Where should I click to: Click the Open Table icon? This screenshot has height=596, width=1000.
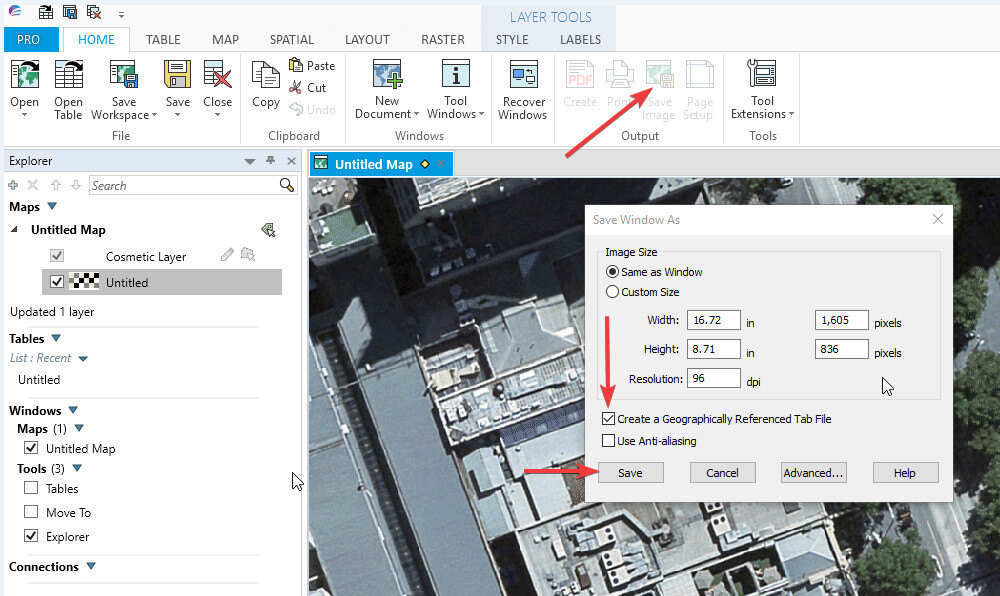point(68,77)
